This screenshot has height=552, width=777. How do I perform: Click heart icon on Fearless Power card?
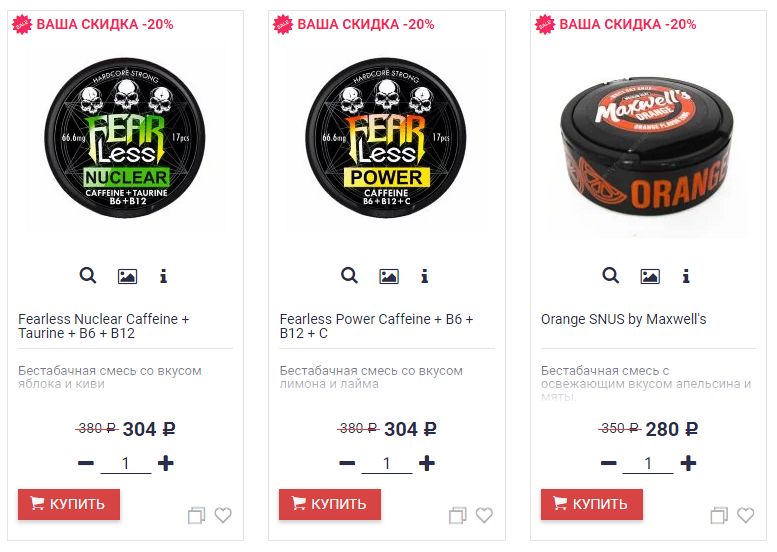[484, 515]
